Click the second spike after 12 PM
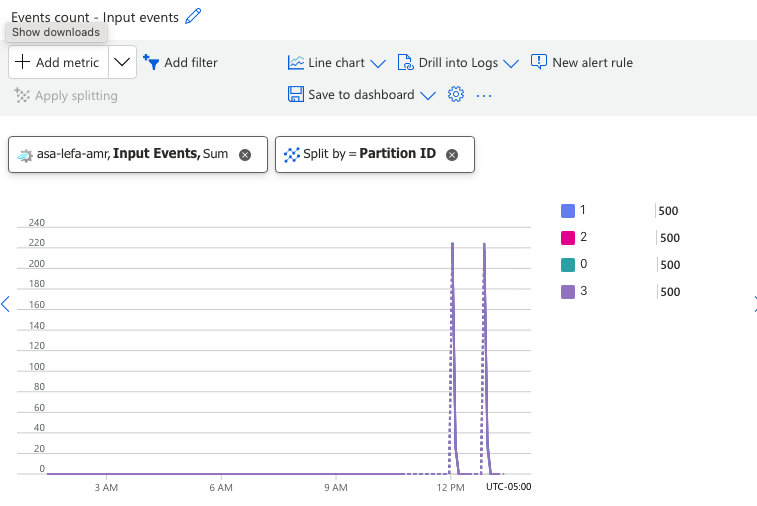 (484, 357)
